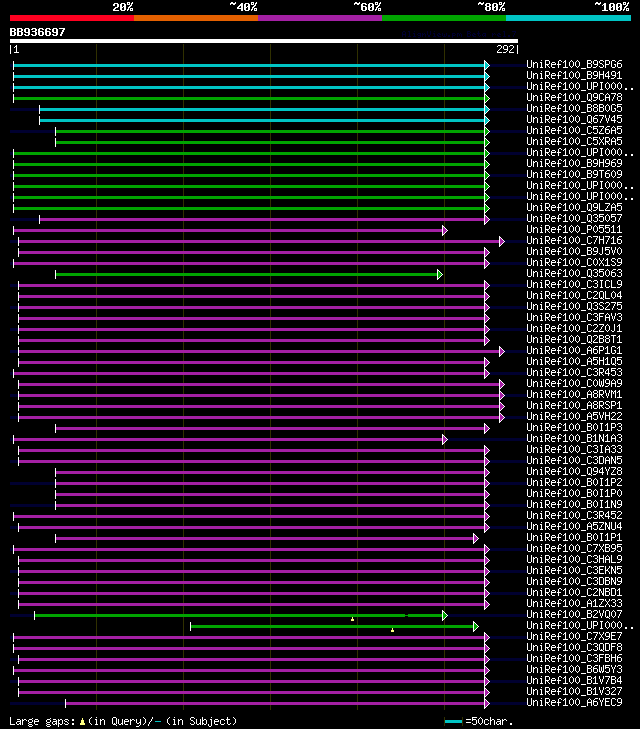
Task: Select the UniRef100_B9J5V0 label
Action: 574,252
